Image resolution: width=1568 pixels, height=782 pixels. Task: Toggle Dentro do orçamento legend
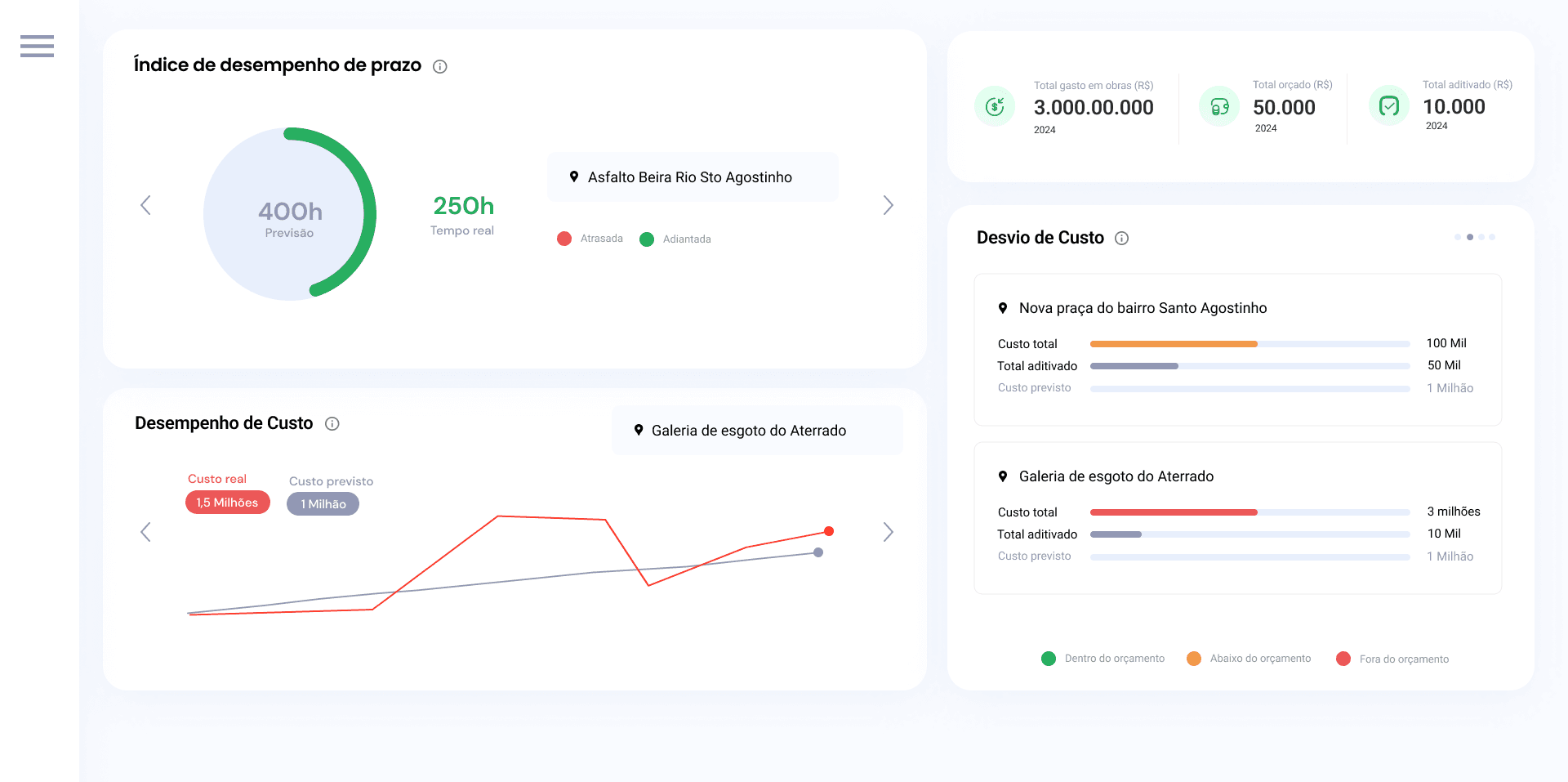tap(1103, 659)
